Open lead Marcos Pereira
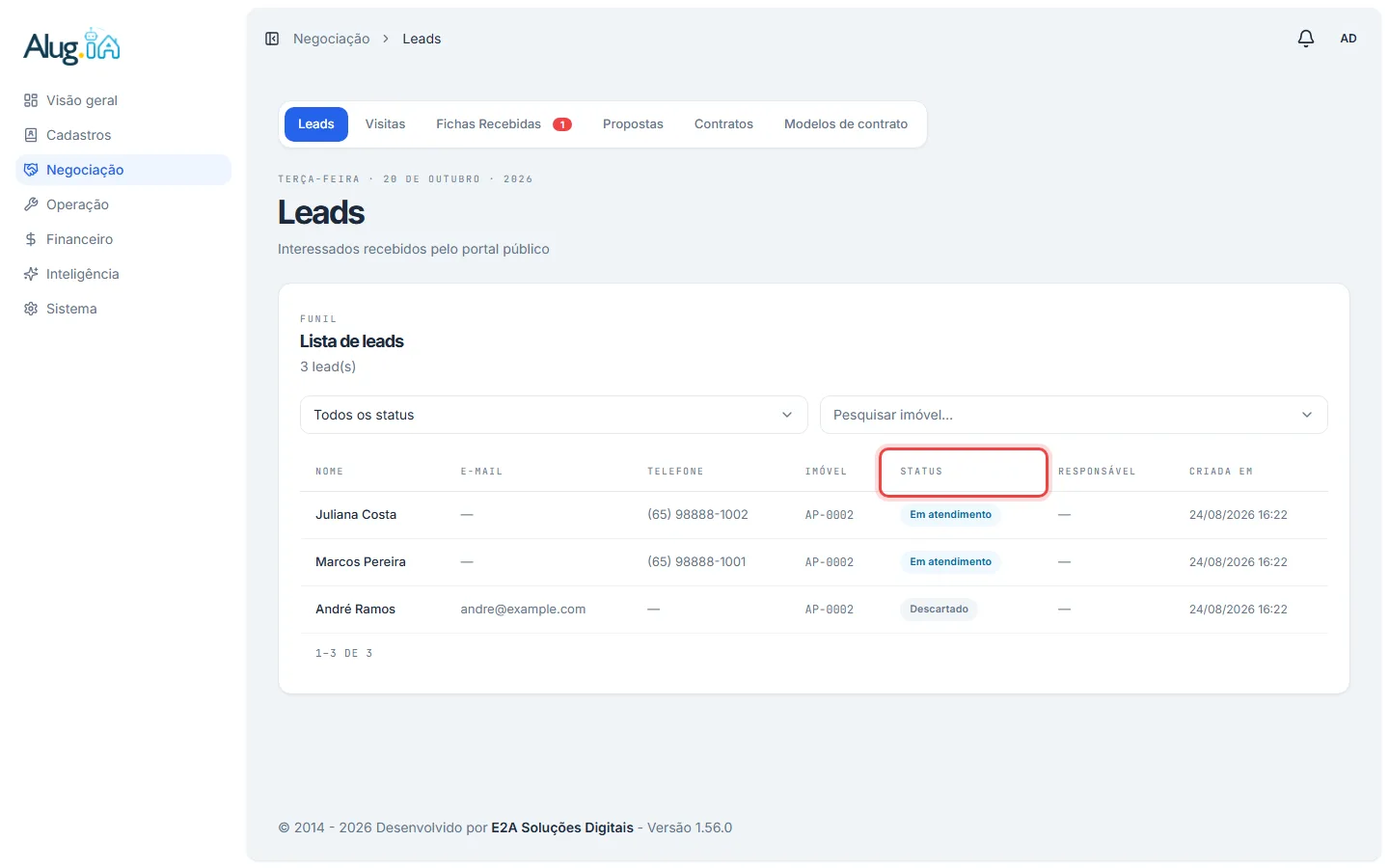 tap(361, 562)
